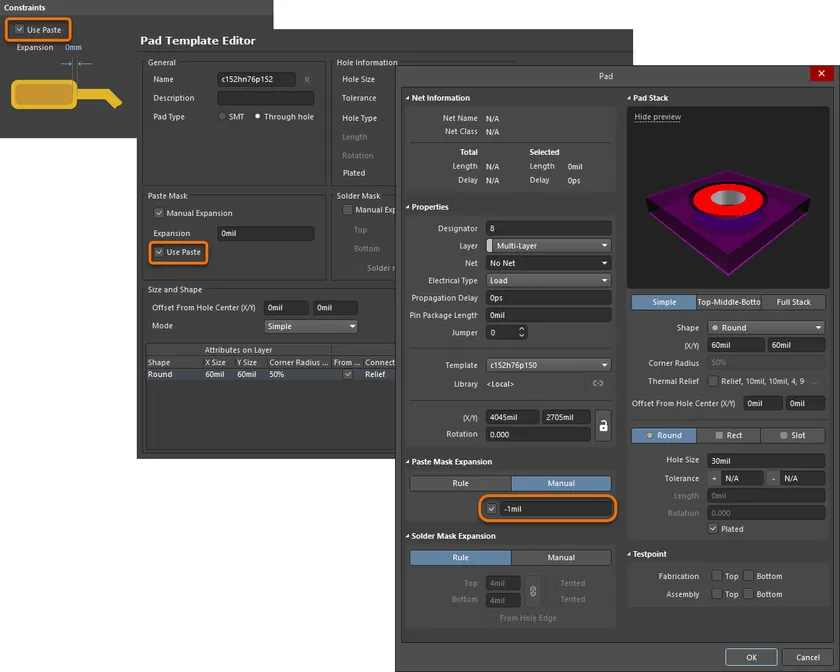Click the Hole Size field showing 30mil
Viewport: 840px width, 672px height.
[x=766, y=461]
